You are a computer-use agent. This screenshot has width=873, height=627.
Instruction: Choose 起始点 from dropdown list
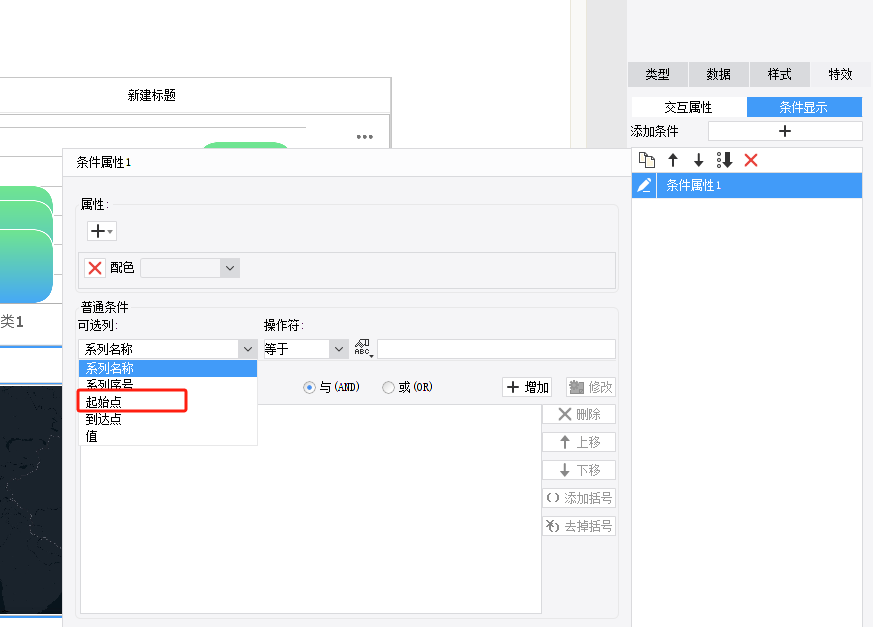tap(168, 401)
